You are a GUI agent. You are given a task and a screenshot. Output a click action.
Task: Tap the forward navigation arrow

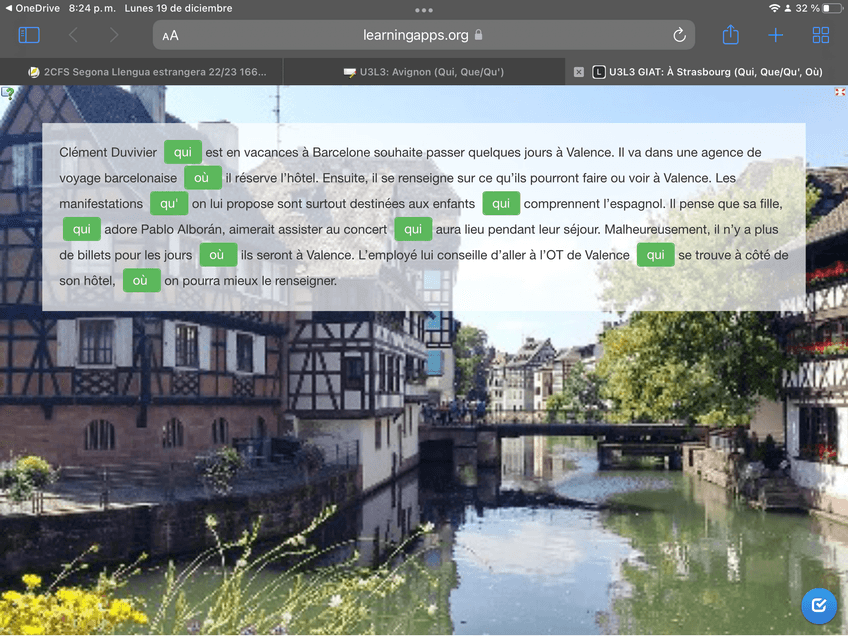tap(114, 35)
